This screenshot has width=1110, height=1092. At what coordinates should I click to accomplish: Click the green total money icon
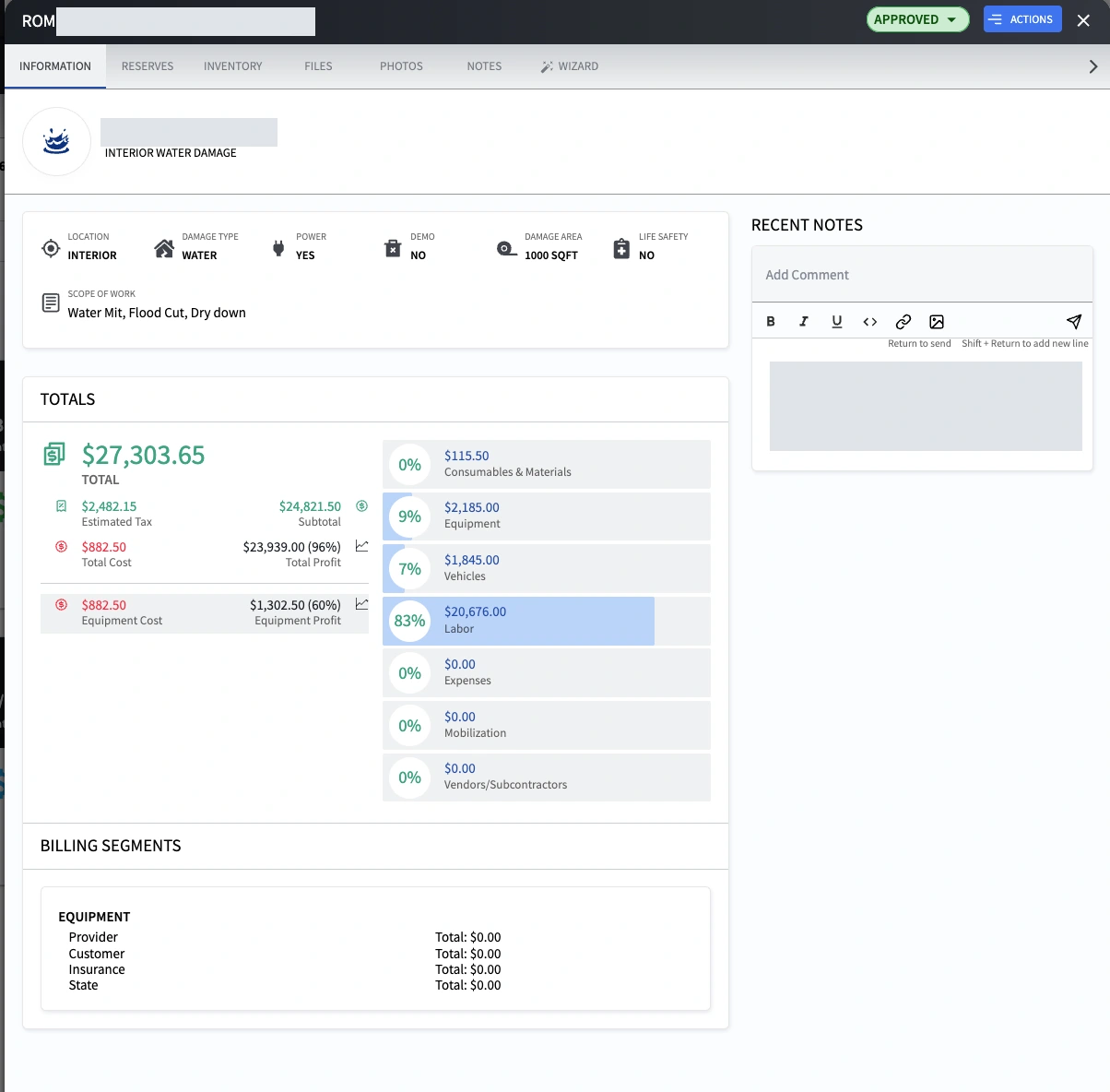[54, 454]
